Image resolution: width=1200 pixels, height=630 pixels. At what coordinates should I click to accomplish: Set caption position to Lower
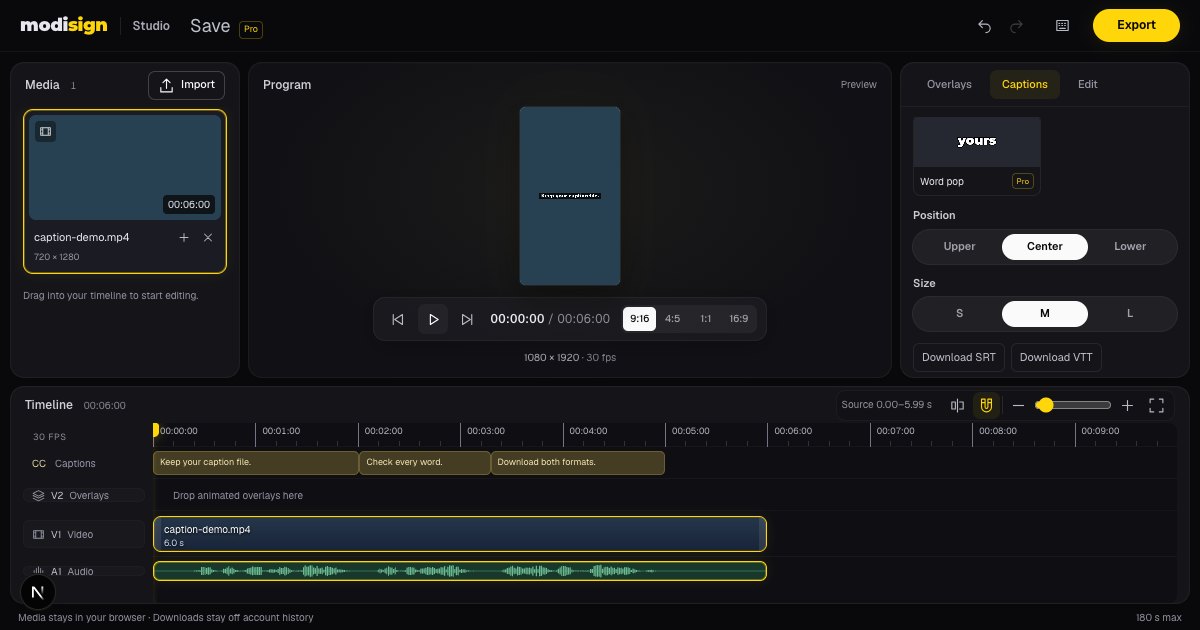click(x=1131, y=246)
